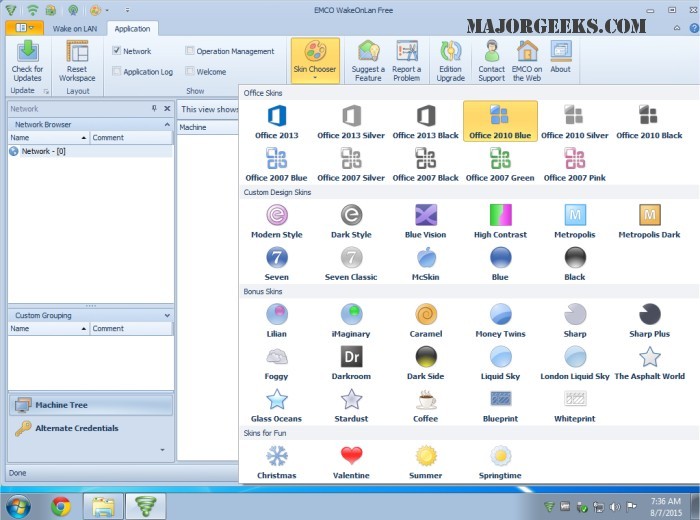Open Report a Problem
Viewport: 700px width, 520px height.
pos(406,61)
